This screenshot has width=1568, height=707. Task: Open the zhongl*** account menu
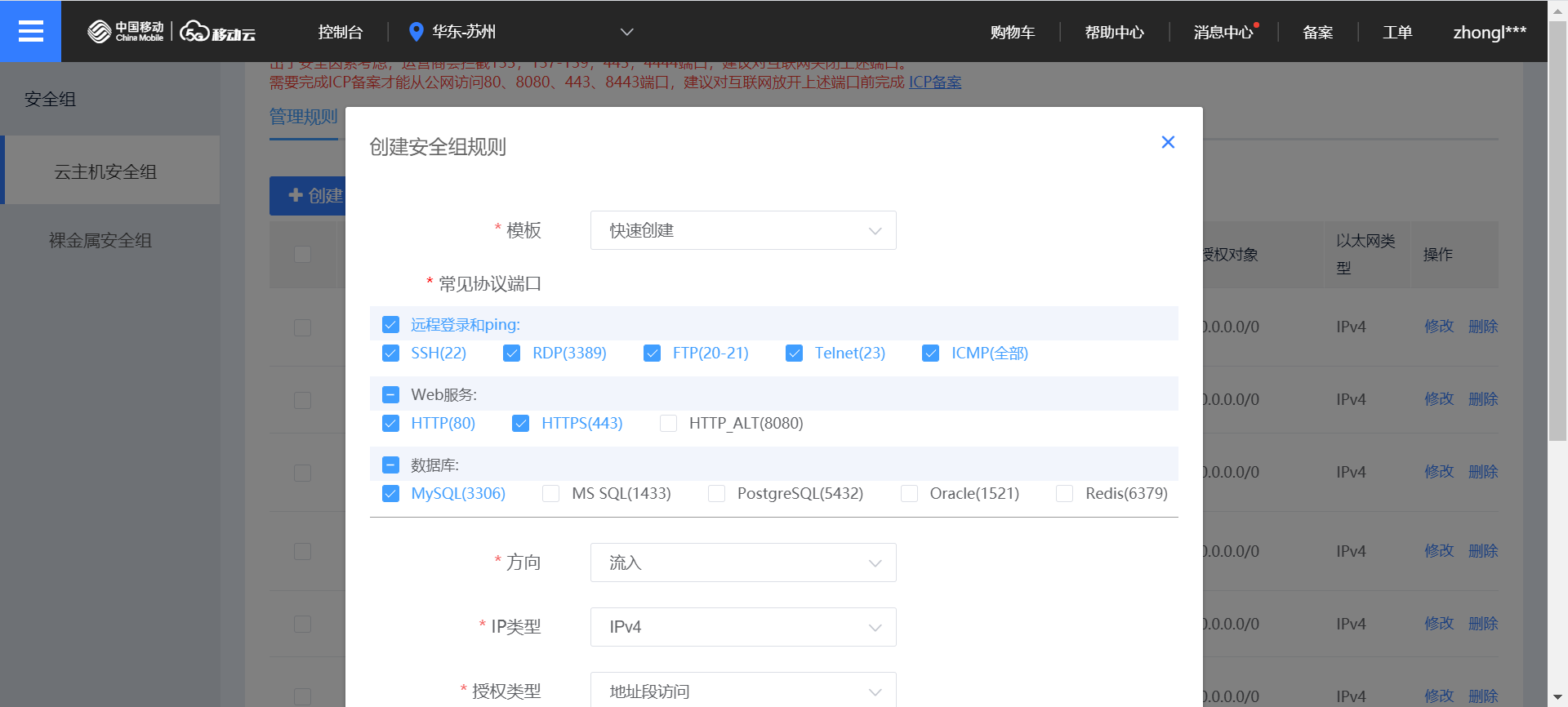1490,32
